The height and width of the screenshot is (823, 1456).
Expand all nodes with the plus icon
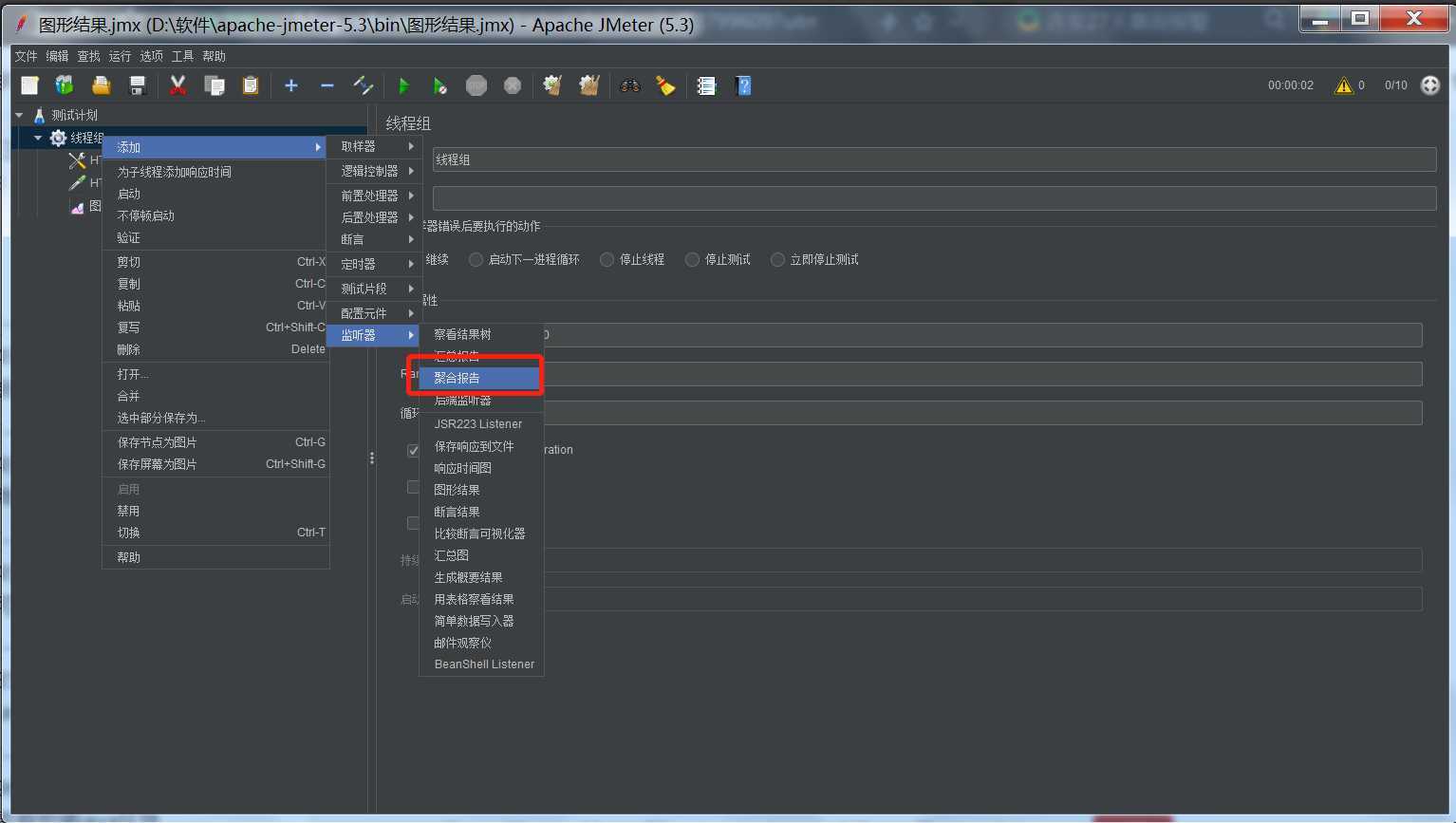[x=291, y=85]
